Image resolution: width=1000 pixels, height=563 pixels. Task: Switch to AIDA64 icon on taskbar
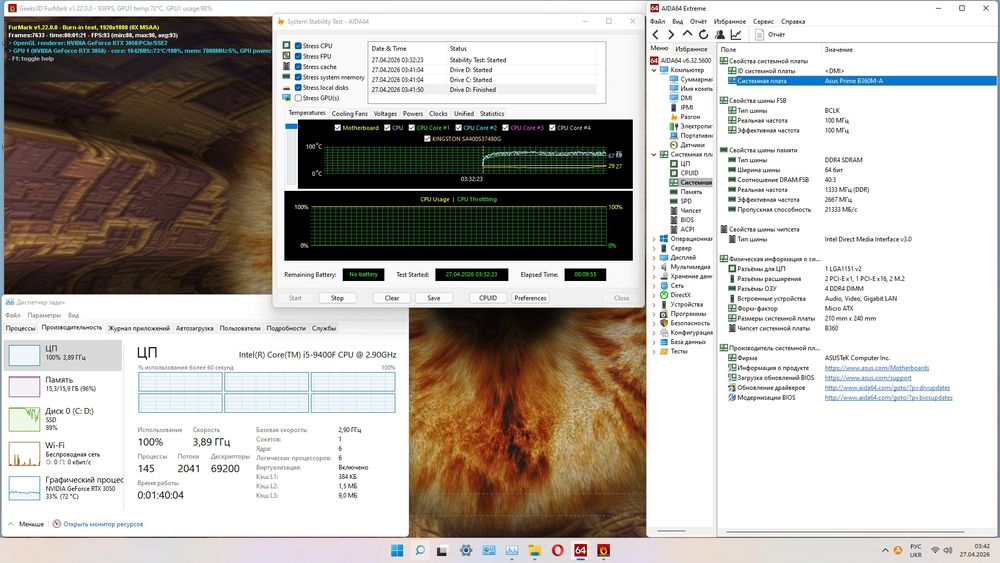tap(580, 550)
